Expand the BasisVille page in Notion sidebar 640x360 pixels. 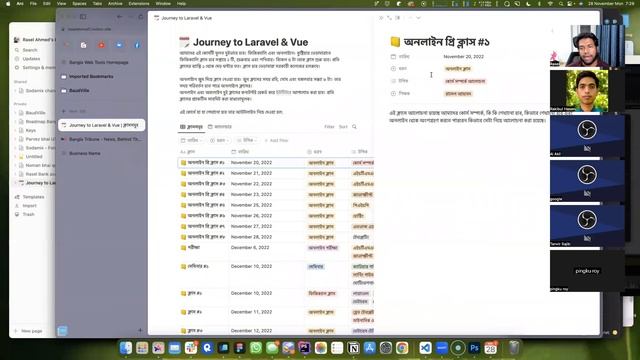point(16,113)
